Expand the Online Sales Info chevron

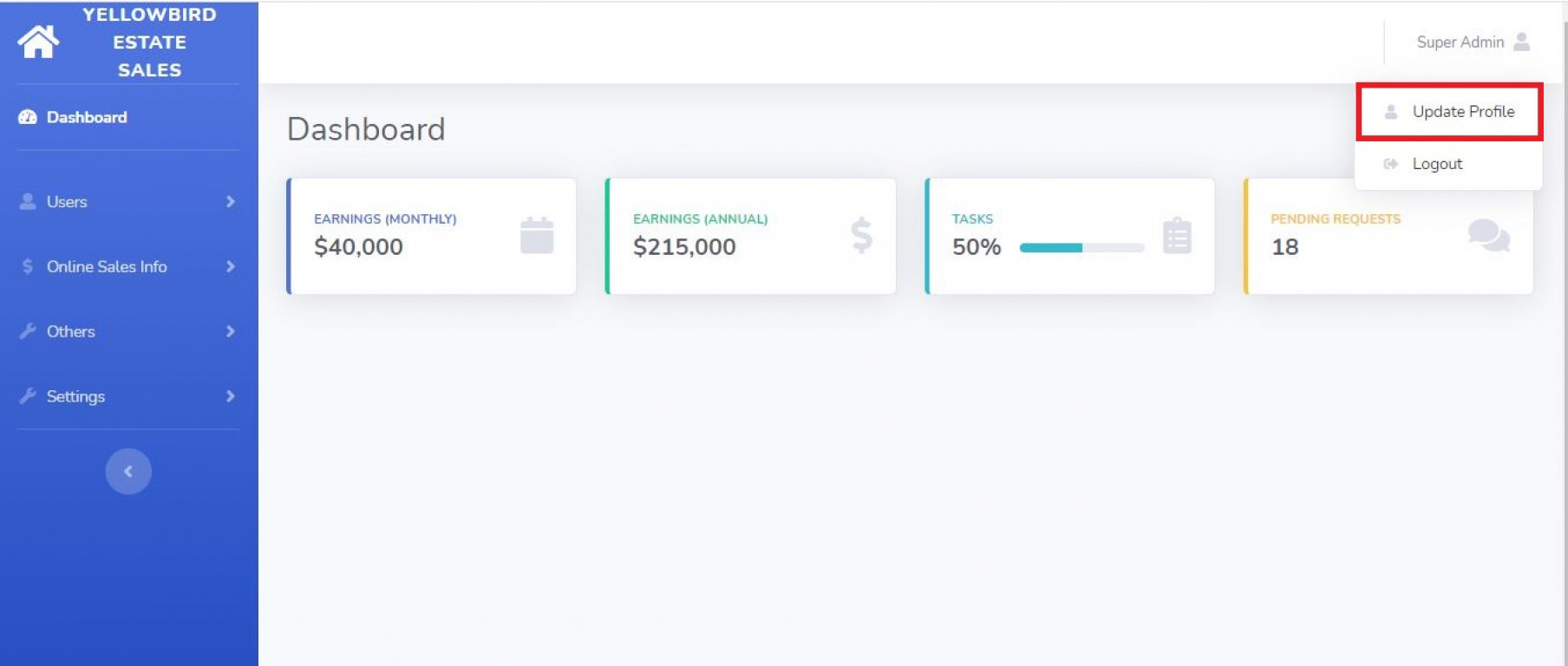click(230, 266)
